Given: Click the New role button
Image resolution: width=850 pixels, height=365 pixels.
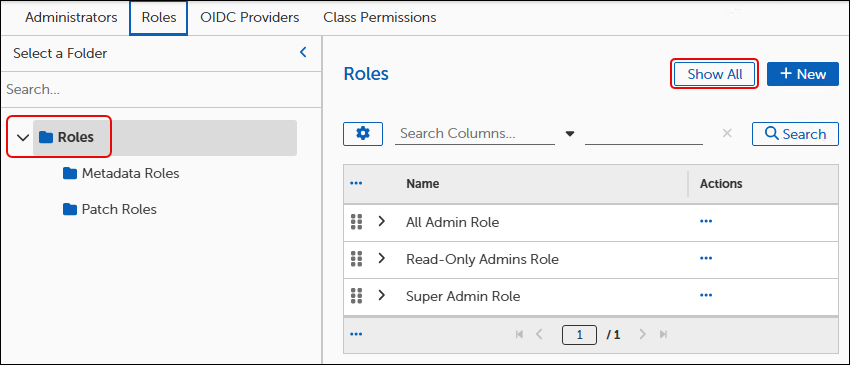Looking at the screenshot, I should tap(803, 74).
